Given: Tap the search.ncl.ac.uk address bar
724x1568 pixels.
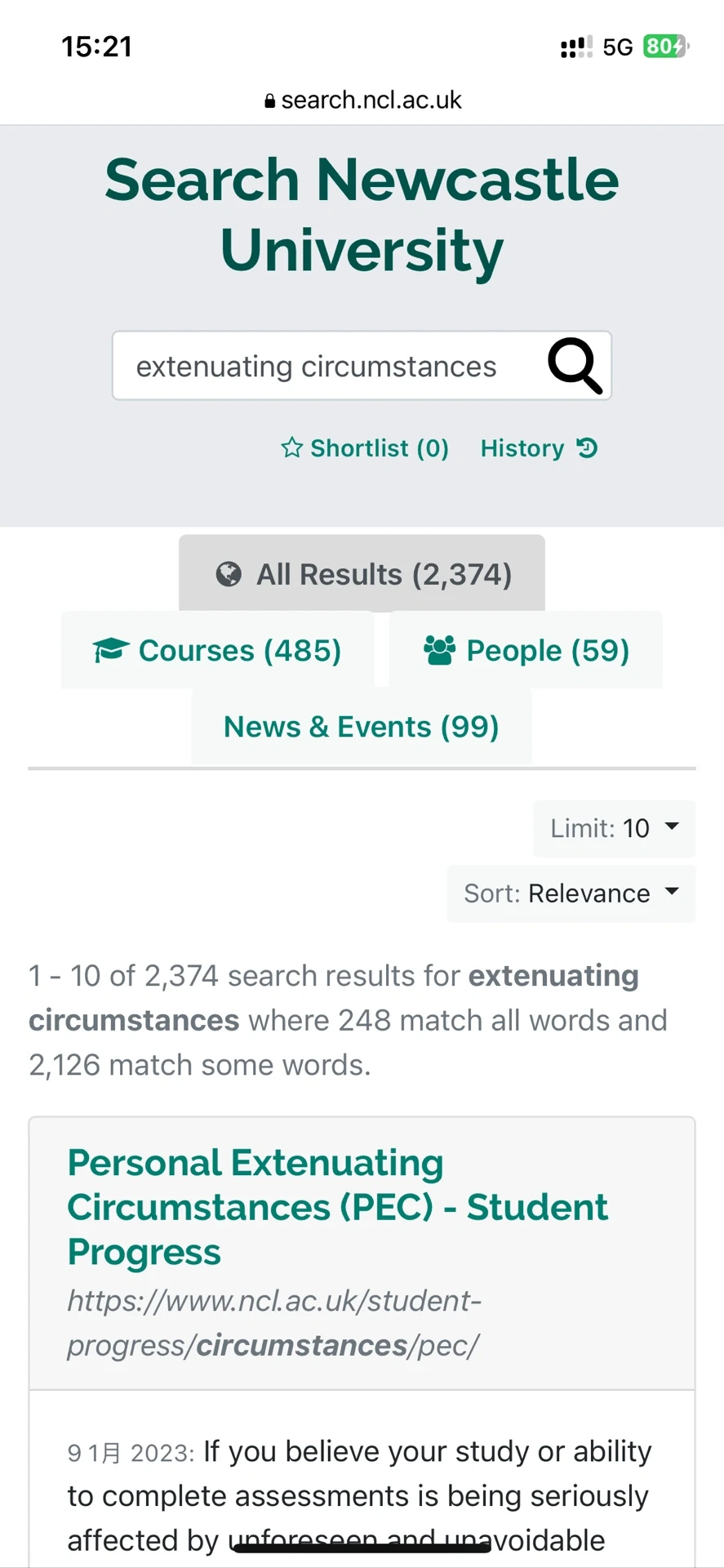Looking at the screenshot, I should pos(362,100).
